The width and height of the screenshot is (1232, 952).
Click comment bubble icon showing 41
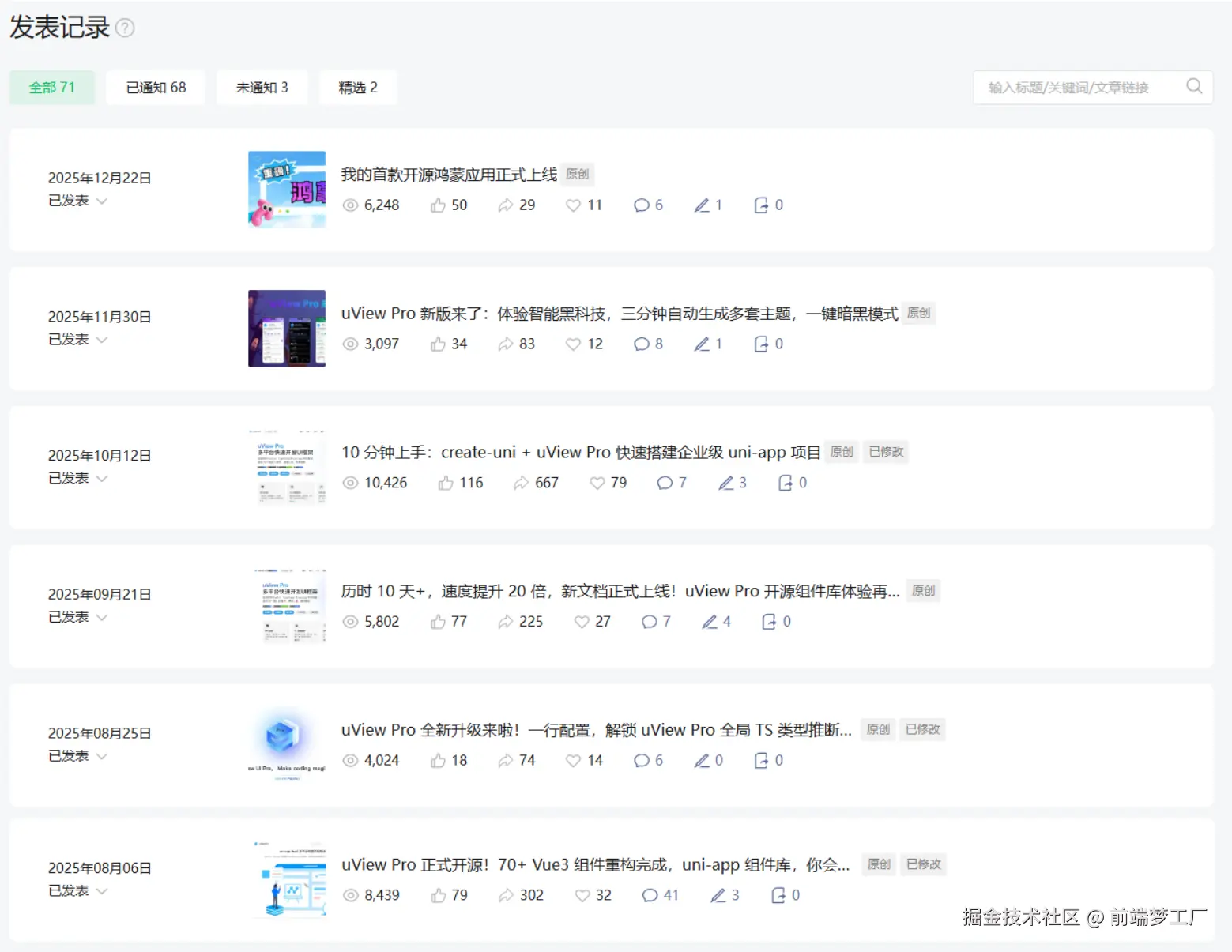[x=650, y=895]
